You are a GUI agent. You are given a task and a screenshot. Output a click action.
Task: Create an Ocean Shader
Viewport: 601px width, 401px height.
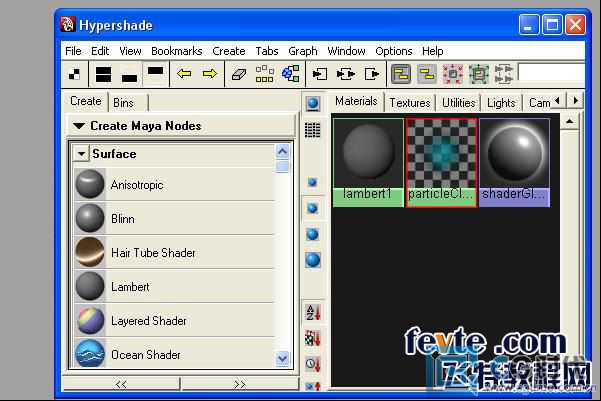coord(174,354)
